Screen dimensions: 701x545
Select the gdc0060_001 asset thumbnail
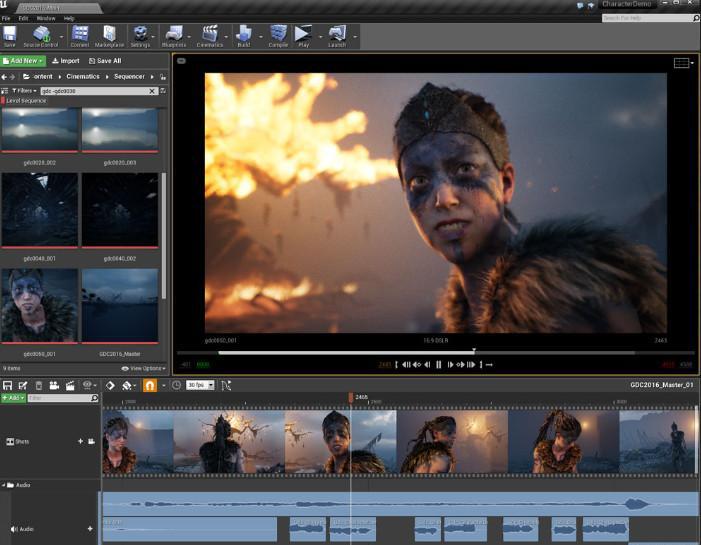(39, 306)
